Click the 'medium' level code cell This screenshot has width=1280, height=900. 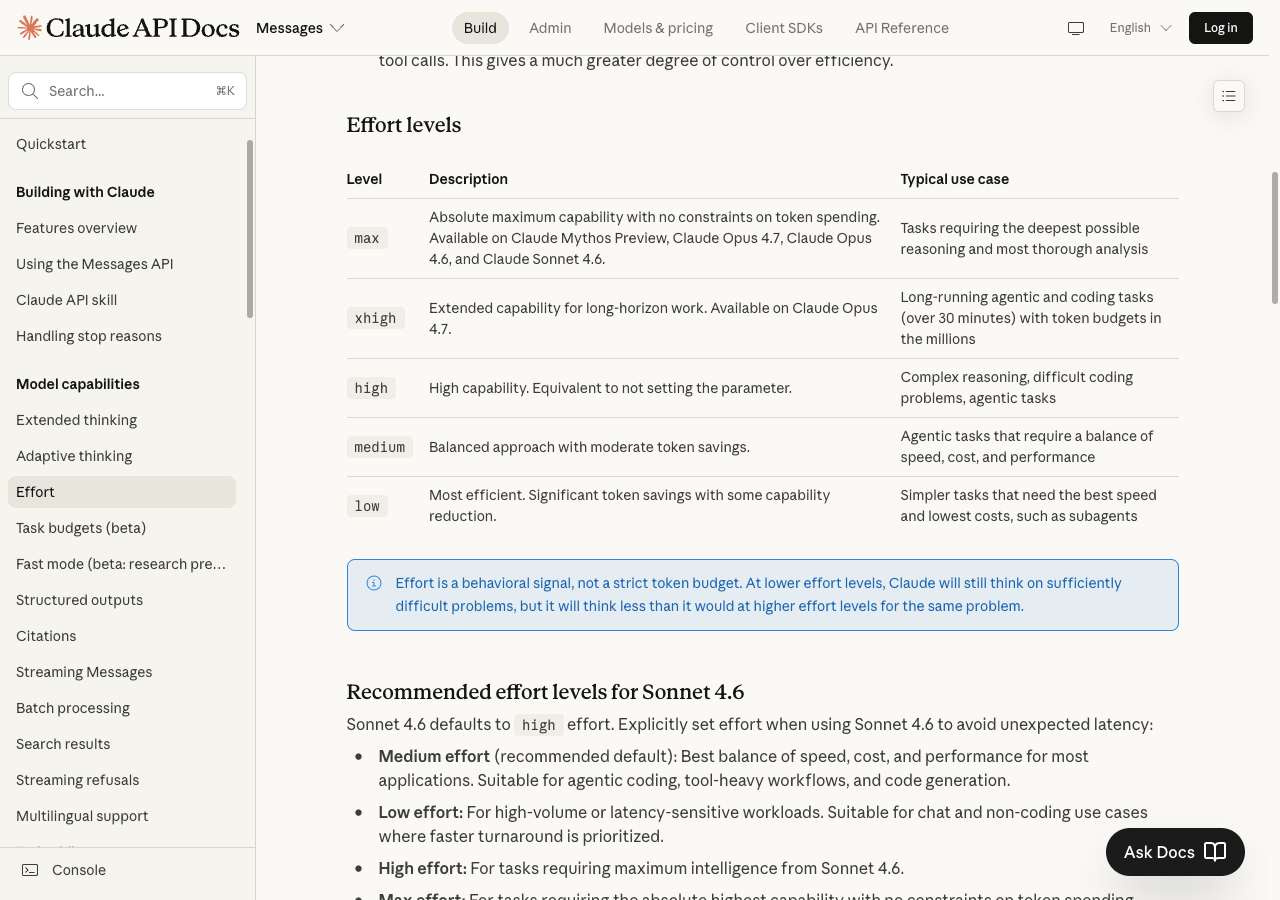(x=380, y=447)
